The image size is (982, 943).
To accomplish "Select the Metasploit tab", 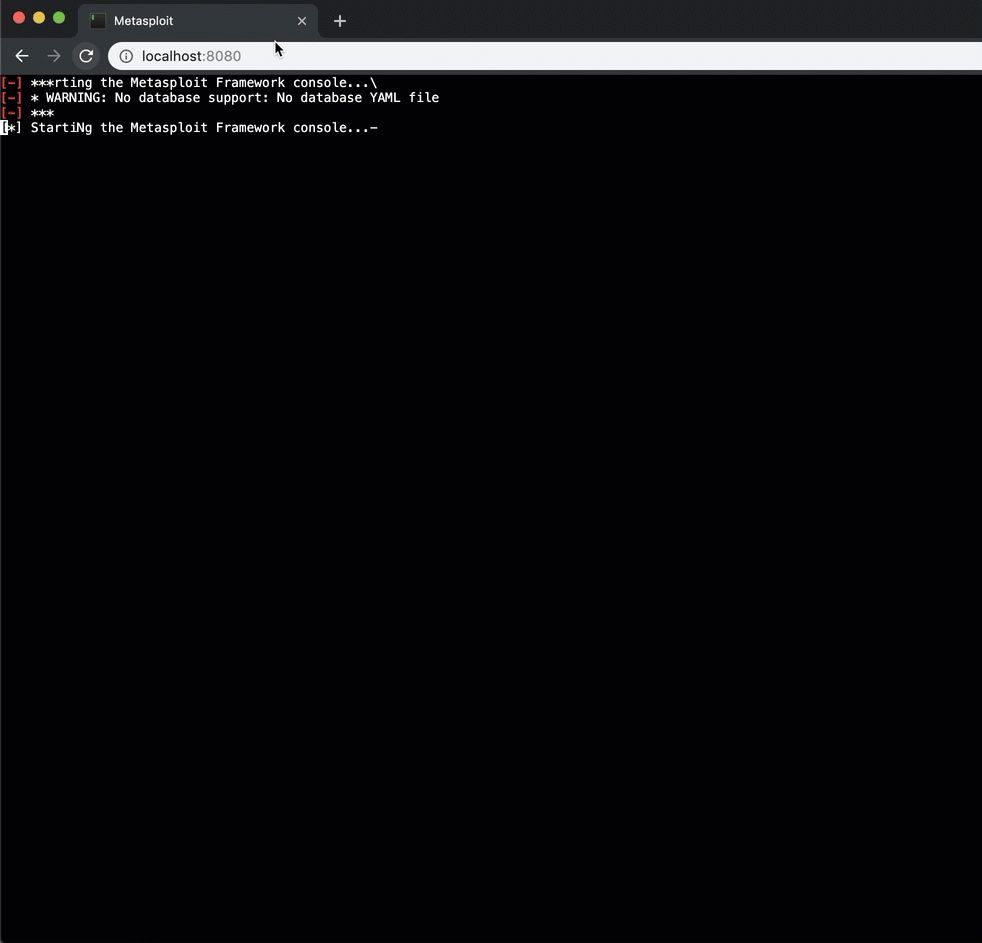I will (x=198, y=21).
